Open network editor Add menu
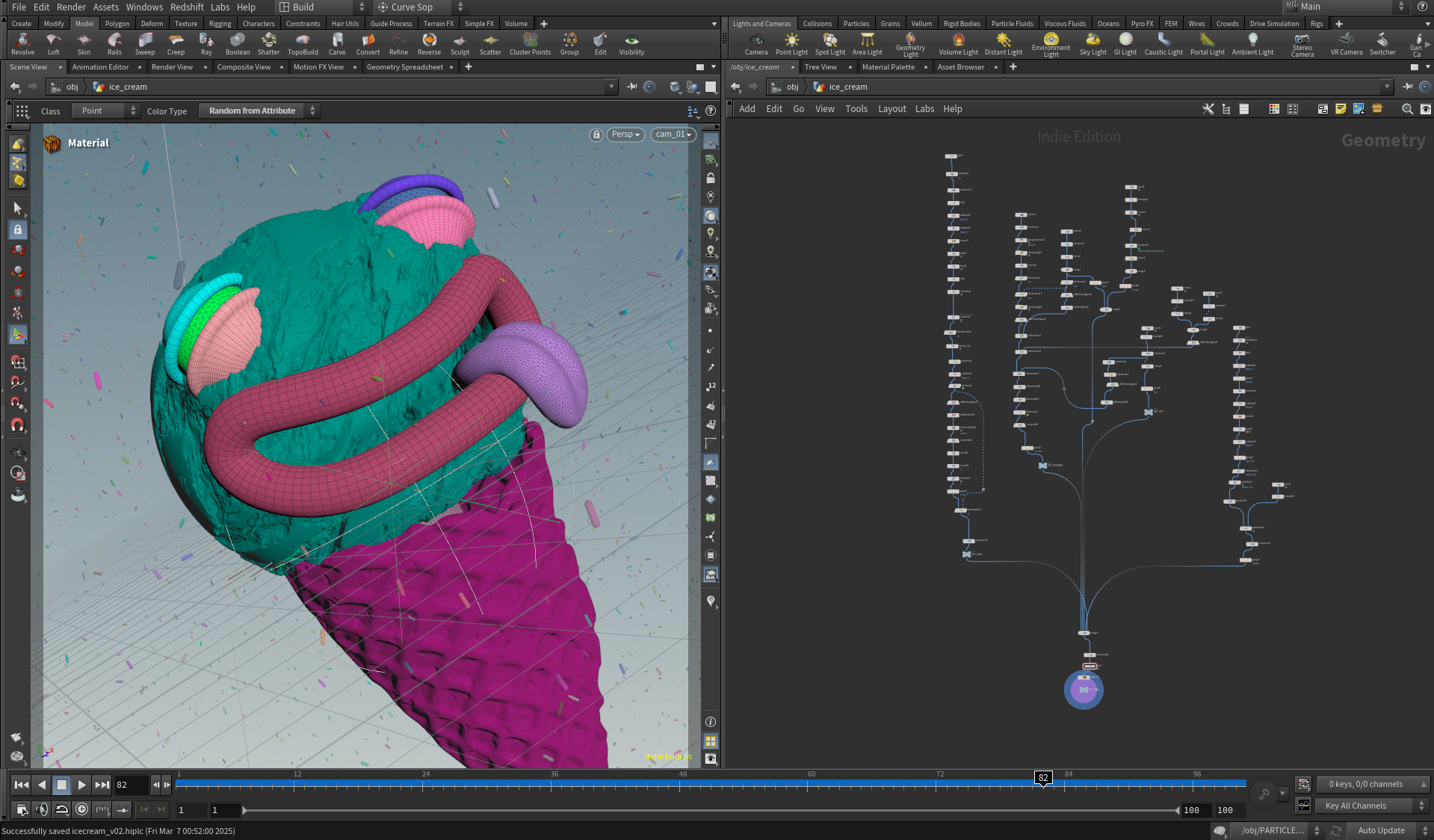The image size is (1434, 840). point(747,109)
